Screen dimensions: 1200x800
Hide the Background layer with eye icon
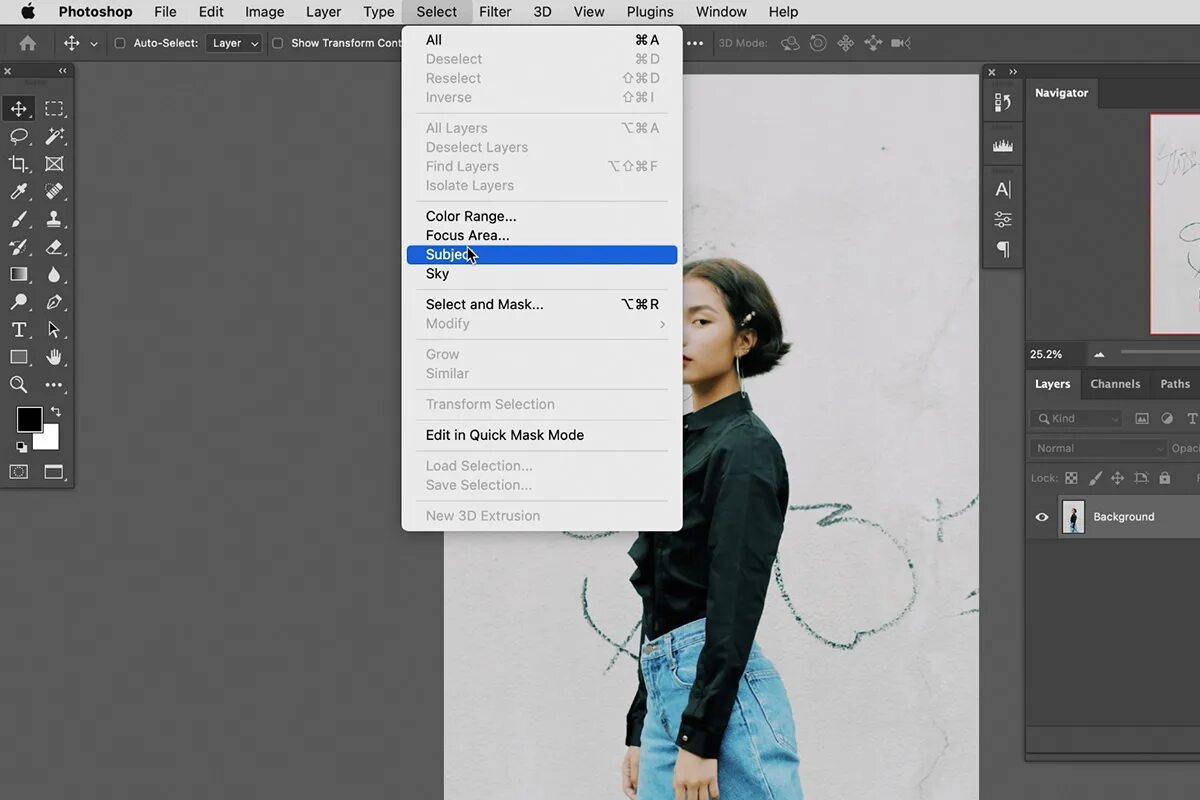[x=1042, y=517]
